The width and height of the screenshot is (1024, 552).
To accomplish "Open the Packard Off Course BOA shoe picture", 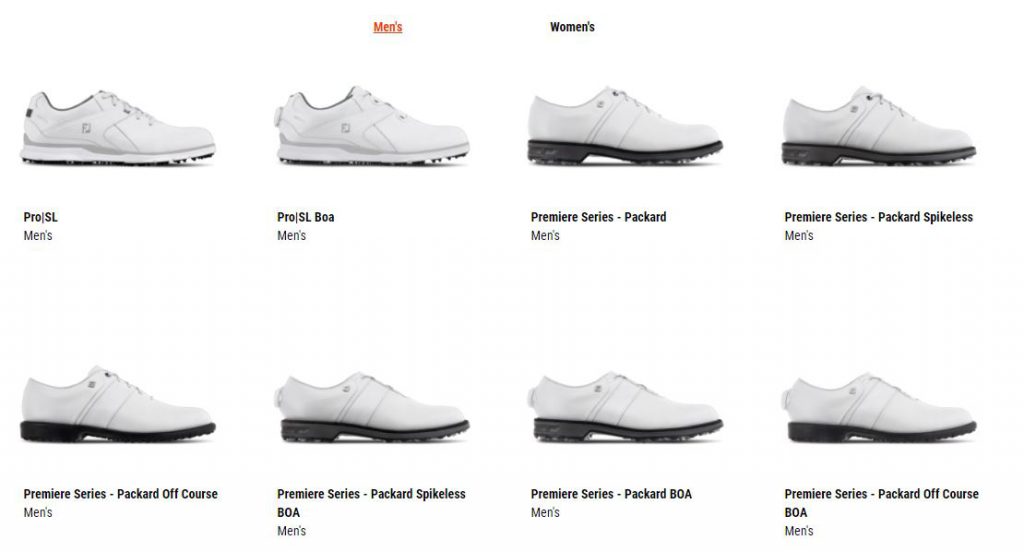I will (x=879, y=407).
